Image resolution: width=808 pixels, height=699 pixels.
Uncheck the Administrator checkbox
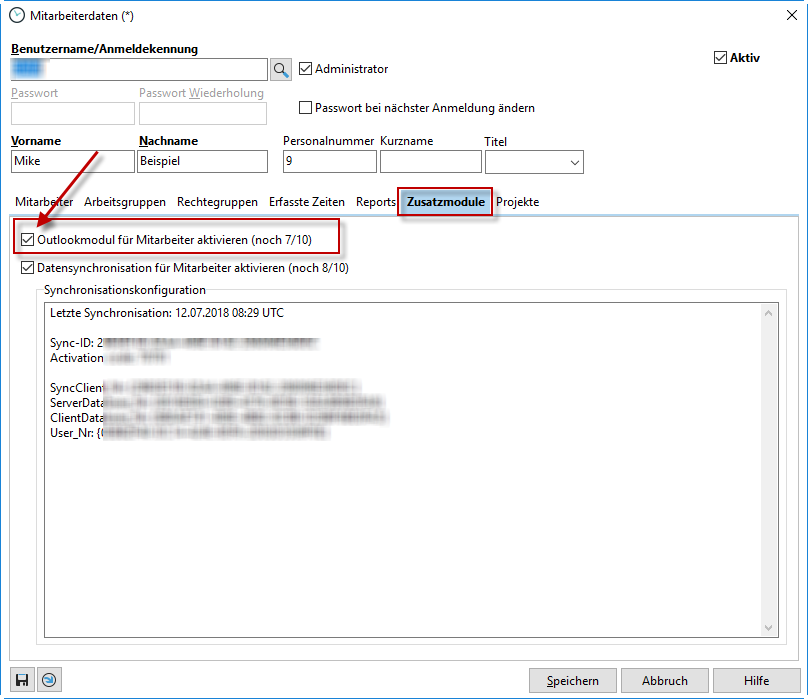click(306, 69)
